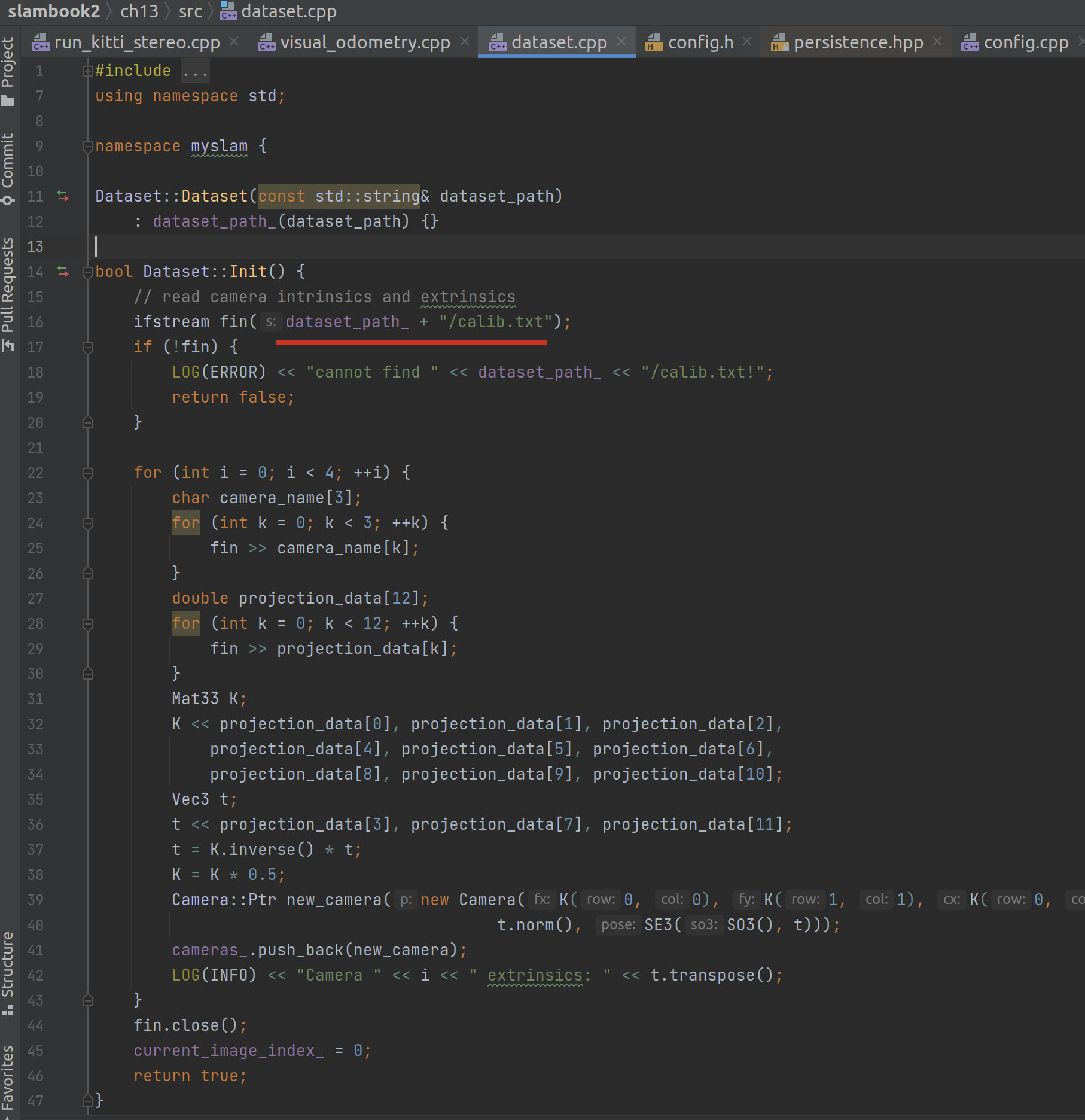Screen dimensions: 1085x1120
Task: Close the visual_odometry.cpp tab
Action: tap(465, 42)
